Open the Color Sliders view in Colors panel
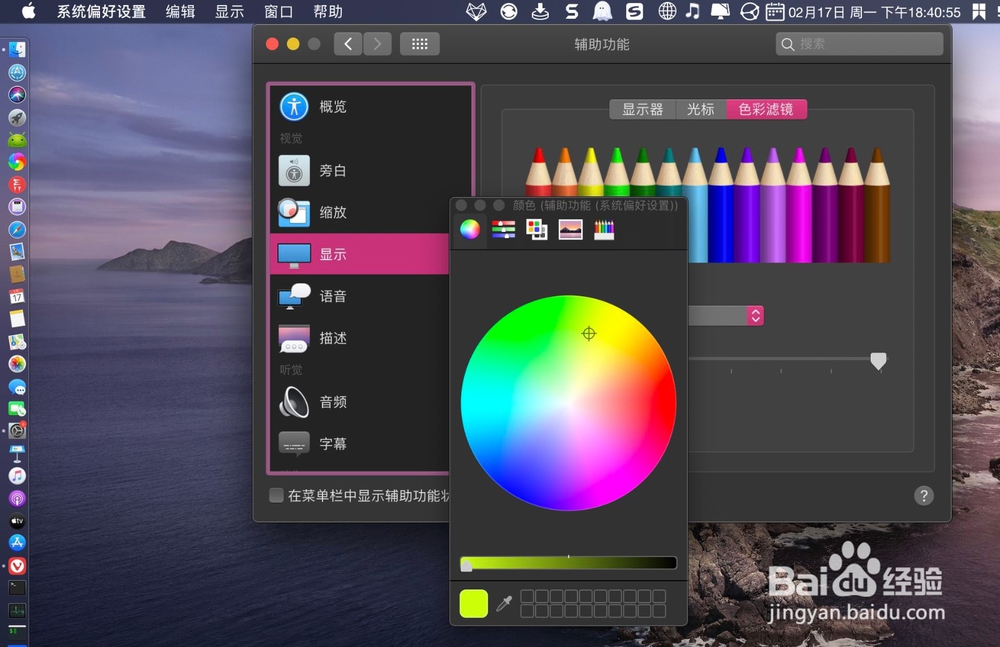Viewport: 1000px width, 647px height. [502, 229]
